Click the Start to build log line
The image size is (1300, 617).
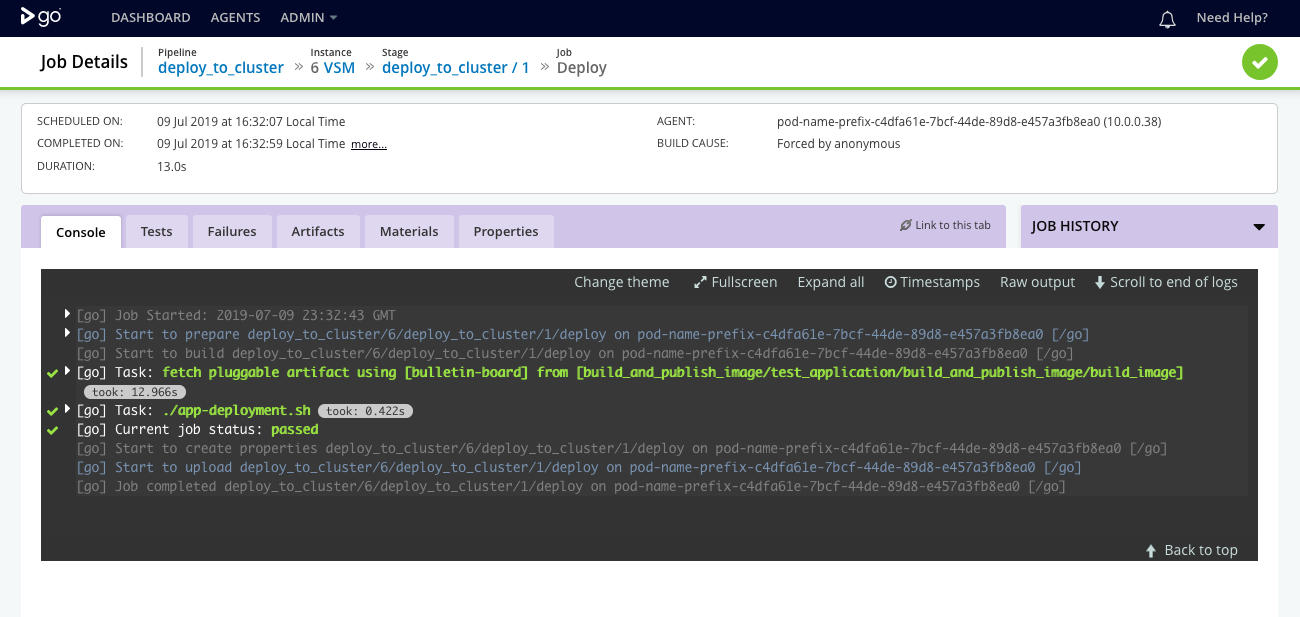[x=575, y=353]
